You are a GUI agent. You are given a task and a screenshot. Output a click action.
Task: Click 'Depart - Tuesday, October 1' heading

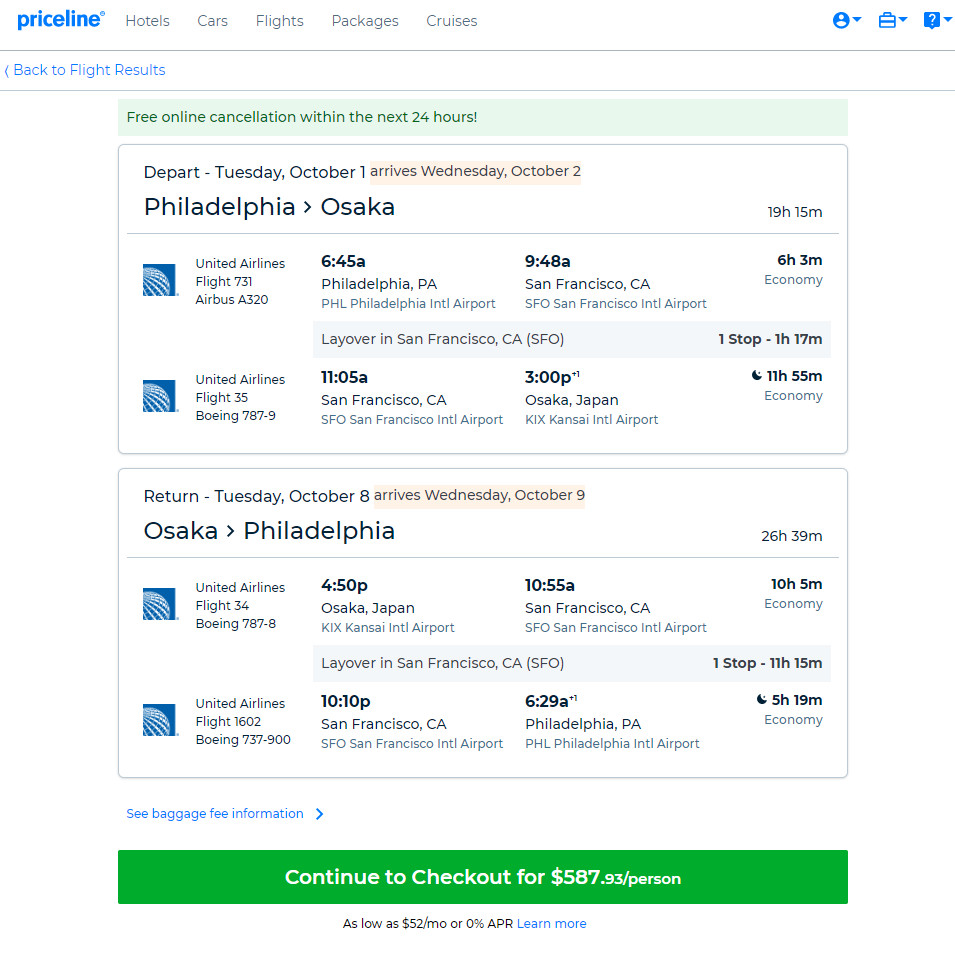point(254,172)
